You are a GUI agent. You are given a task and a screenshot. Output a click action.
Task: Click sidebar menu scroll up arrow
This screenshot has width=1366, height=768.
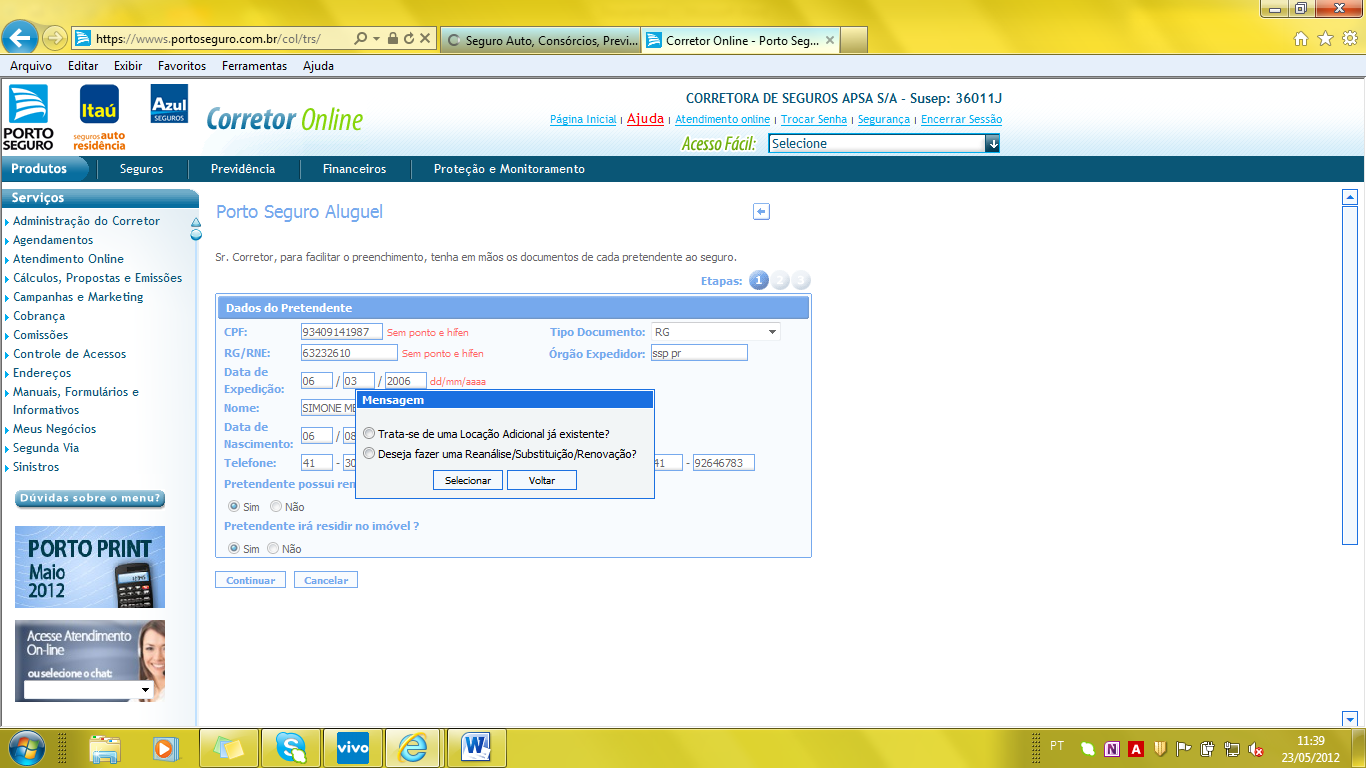[196, 222]
